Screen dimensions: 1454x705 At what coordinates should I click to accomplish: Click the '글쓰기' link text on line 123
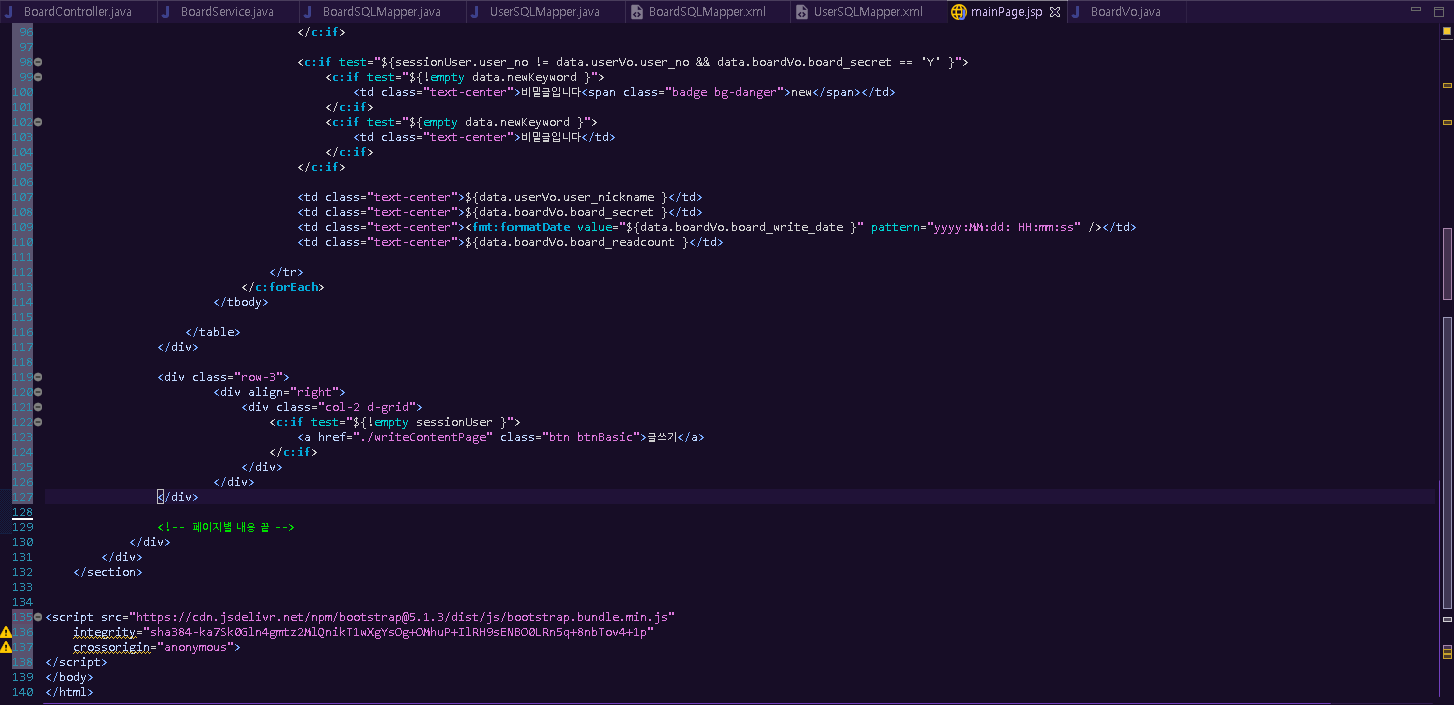tap(662, 437)
